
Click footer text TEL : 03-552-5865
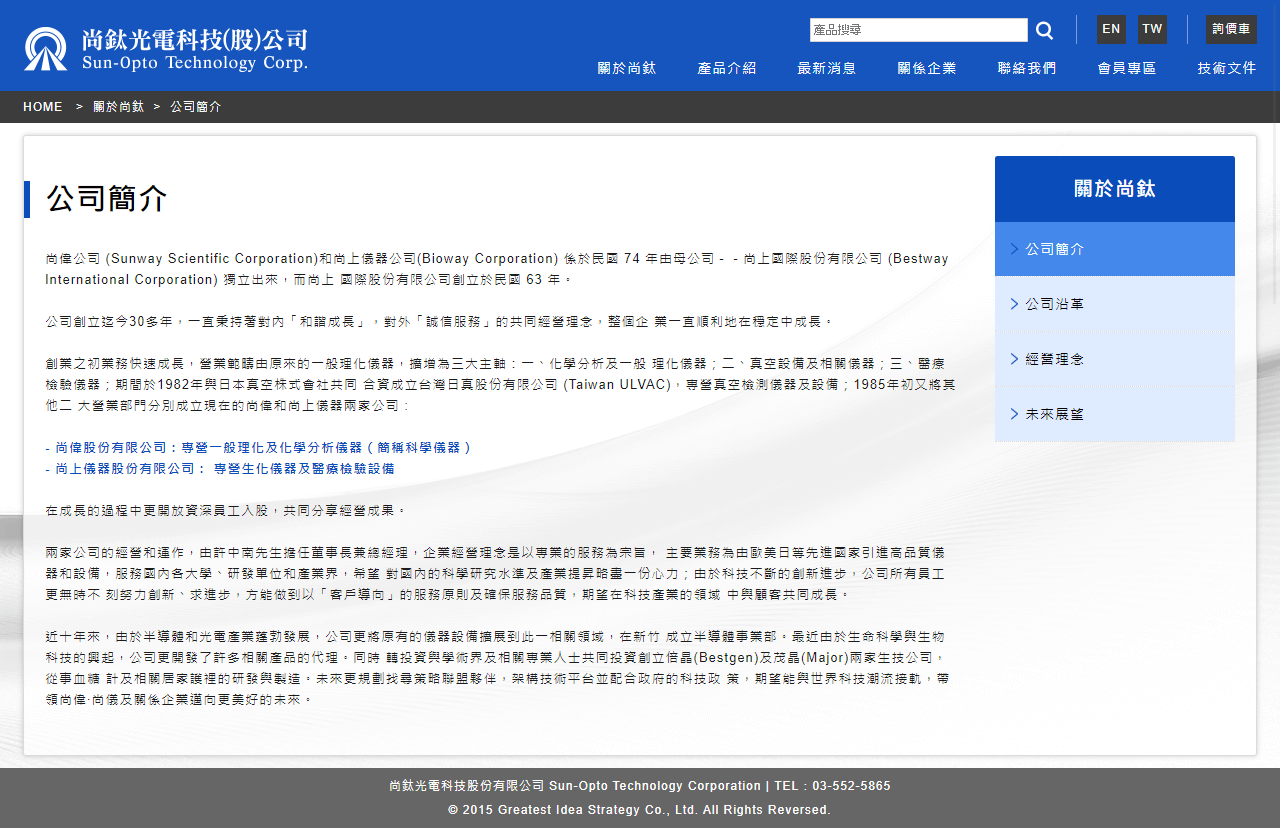[832, 786]
